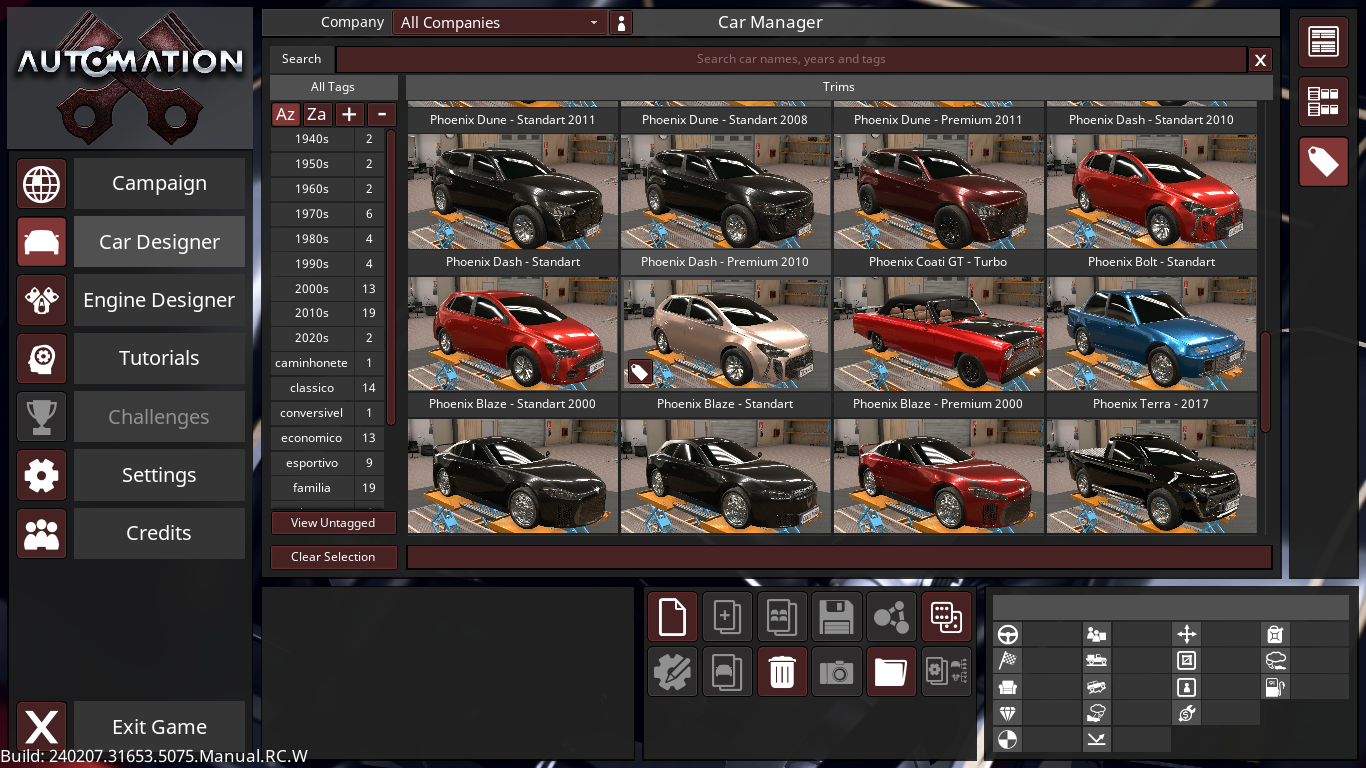Open the tag editor price-tag icon
This screenshot has height=768, width=1366.
(x=1323, y=162)
